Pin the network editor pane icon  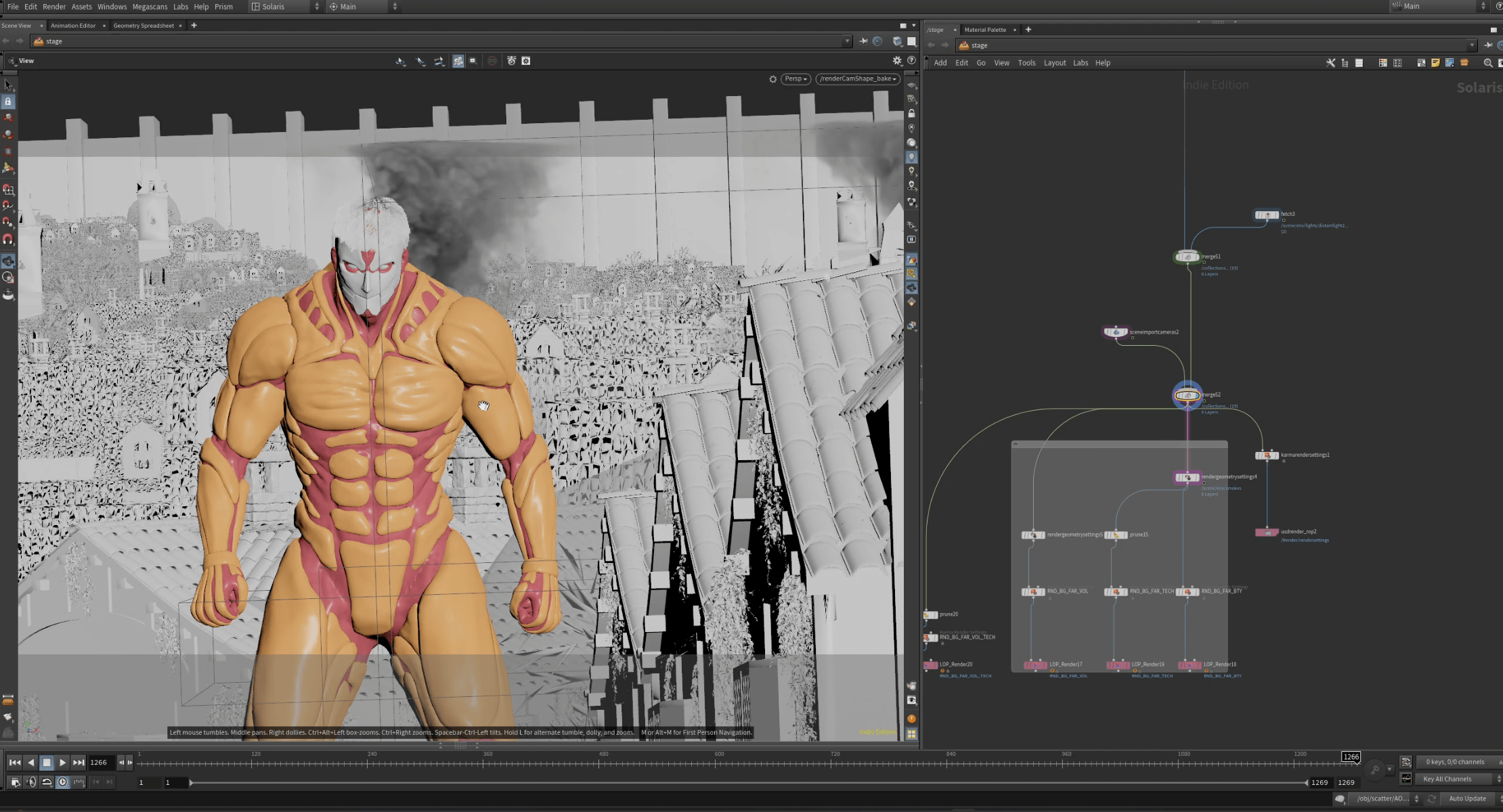tap(1488, 45)
